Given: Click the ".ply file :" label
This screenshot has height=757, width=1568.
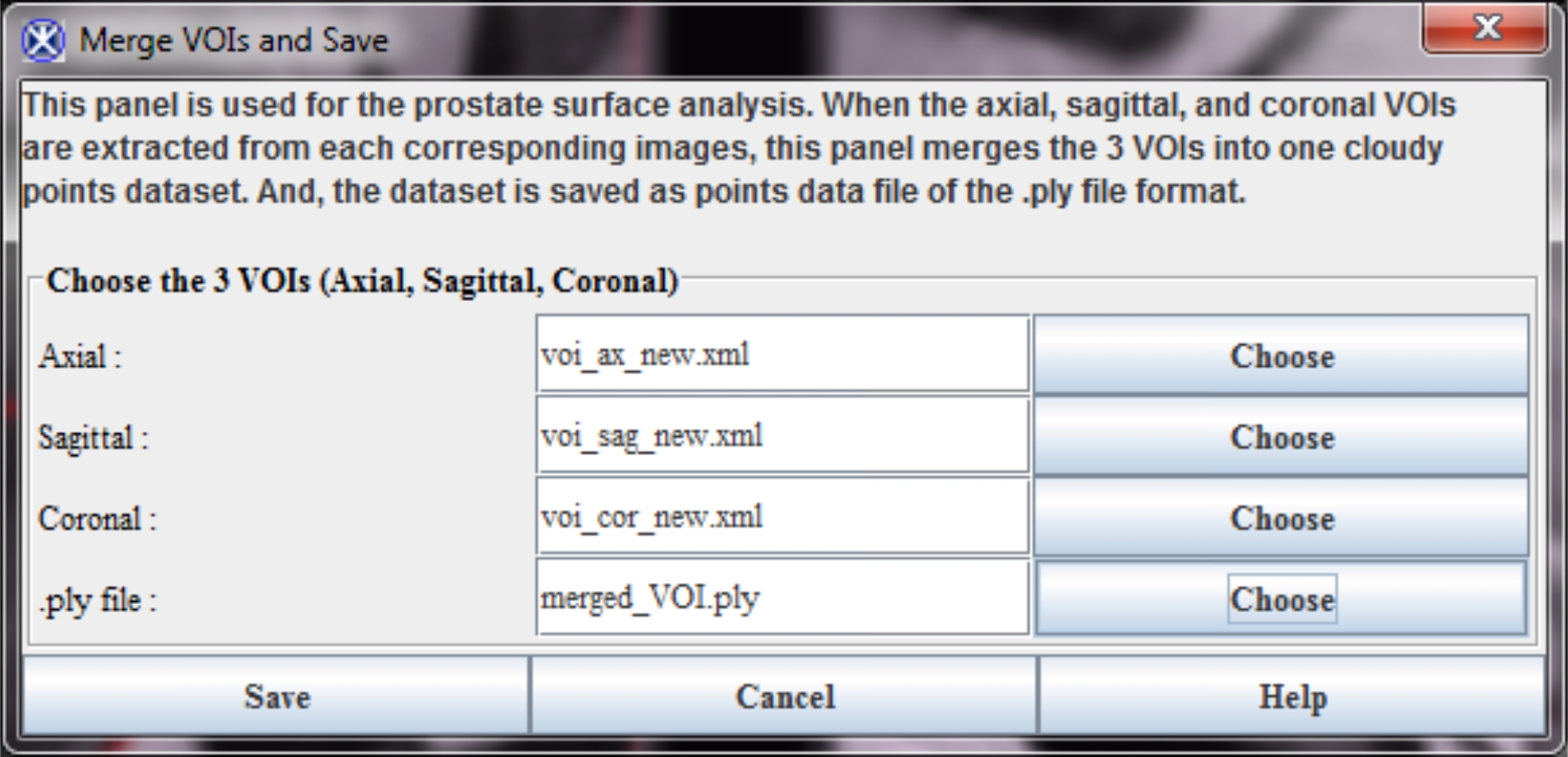Looking at the screenshot, I should pyautogui.click(x=97, y=600).
